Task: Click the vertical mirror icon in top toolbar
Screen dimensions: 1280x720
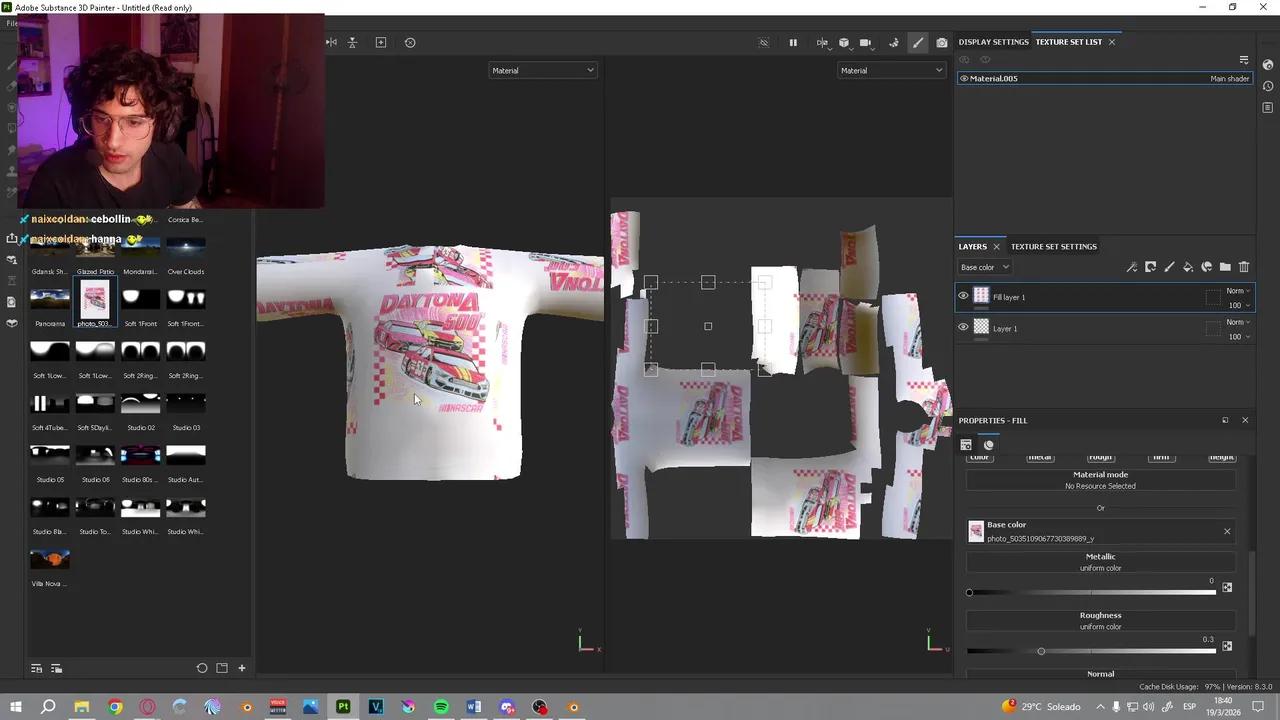Action: 352,42
